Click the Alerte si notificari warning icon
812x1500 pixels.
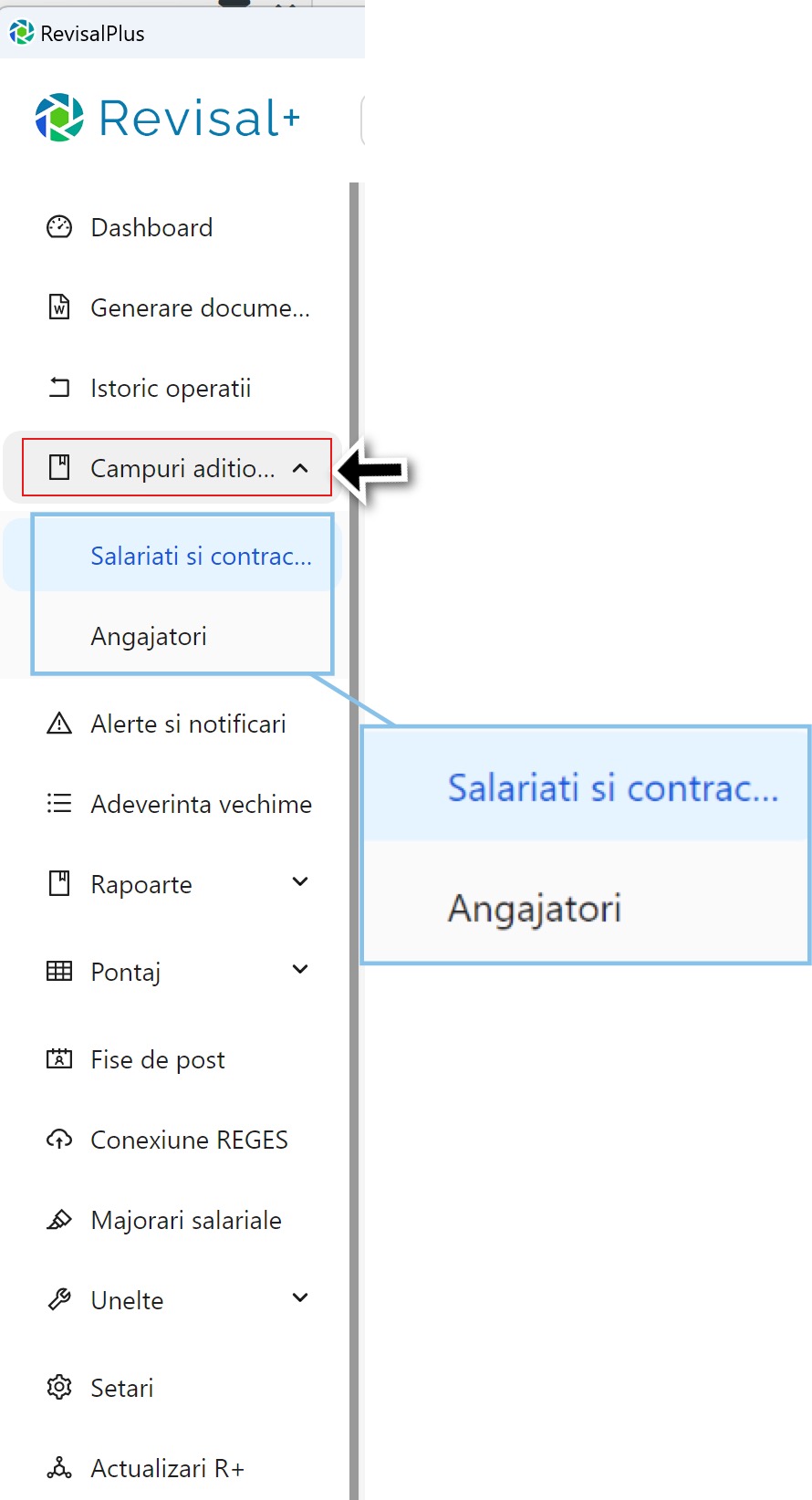pos(58,724)
